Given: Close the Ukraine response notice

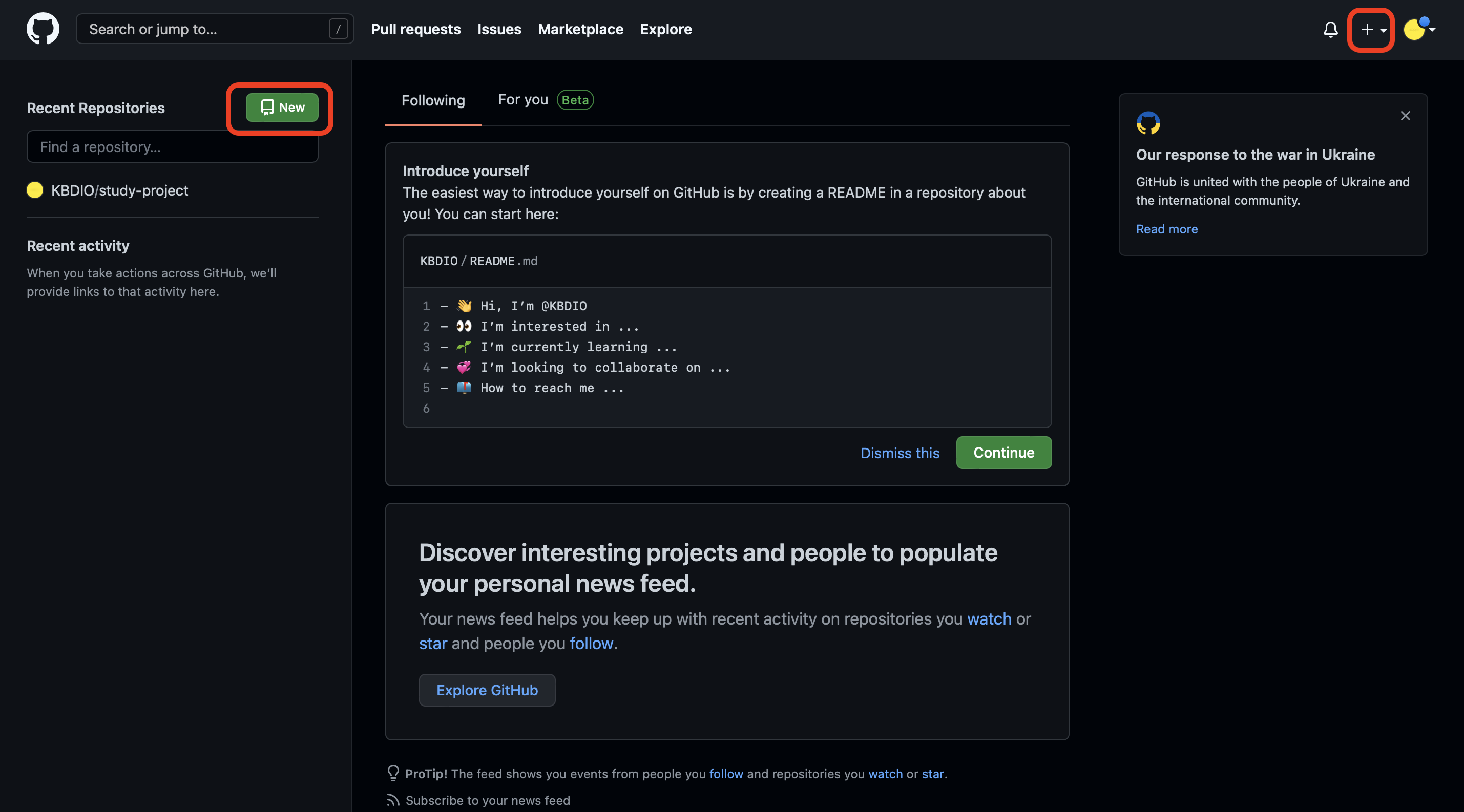Looking at the screenshot, I should tap(1406, 116).
